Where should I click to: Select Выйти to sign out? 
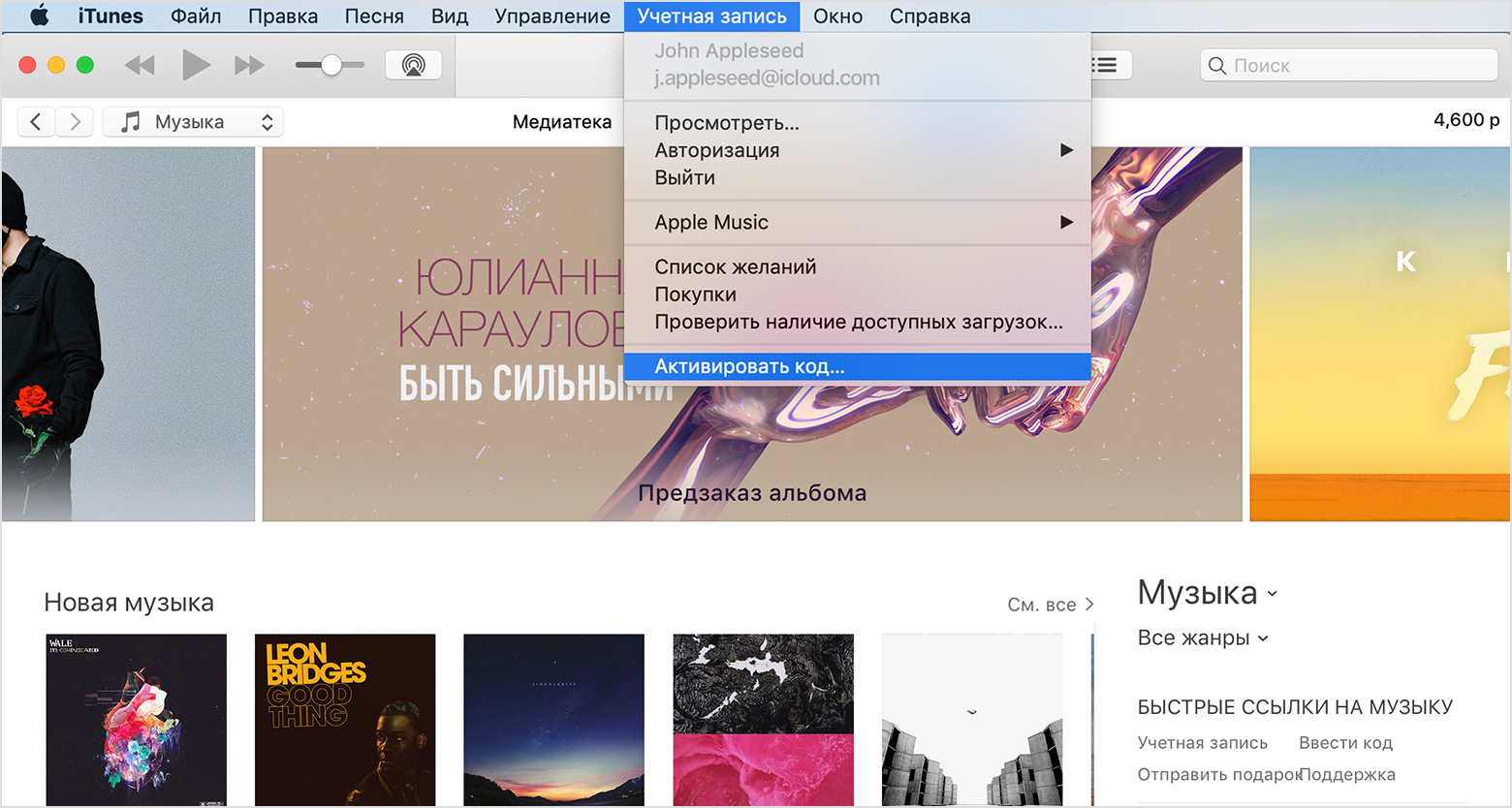coord(858,177)
